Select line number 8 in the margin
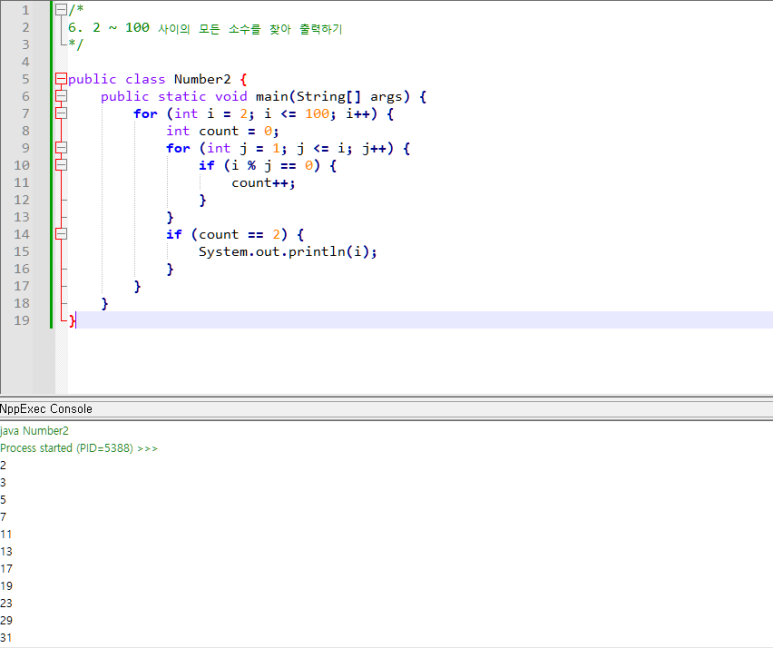This screenshot has width=773, height=648. pyautogui.click(x=25, y=131)
